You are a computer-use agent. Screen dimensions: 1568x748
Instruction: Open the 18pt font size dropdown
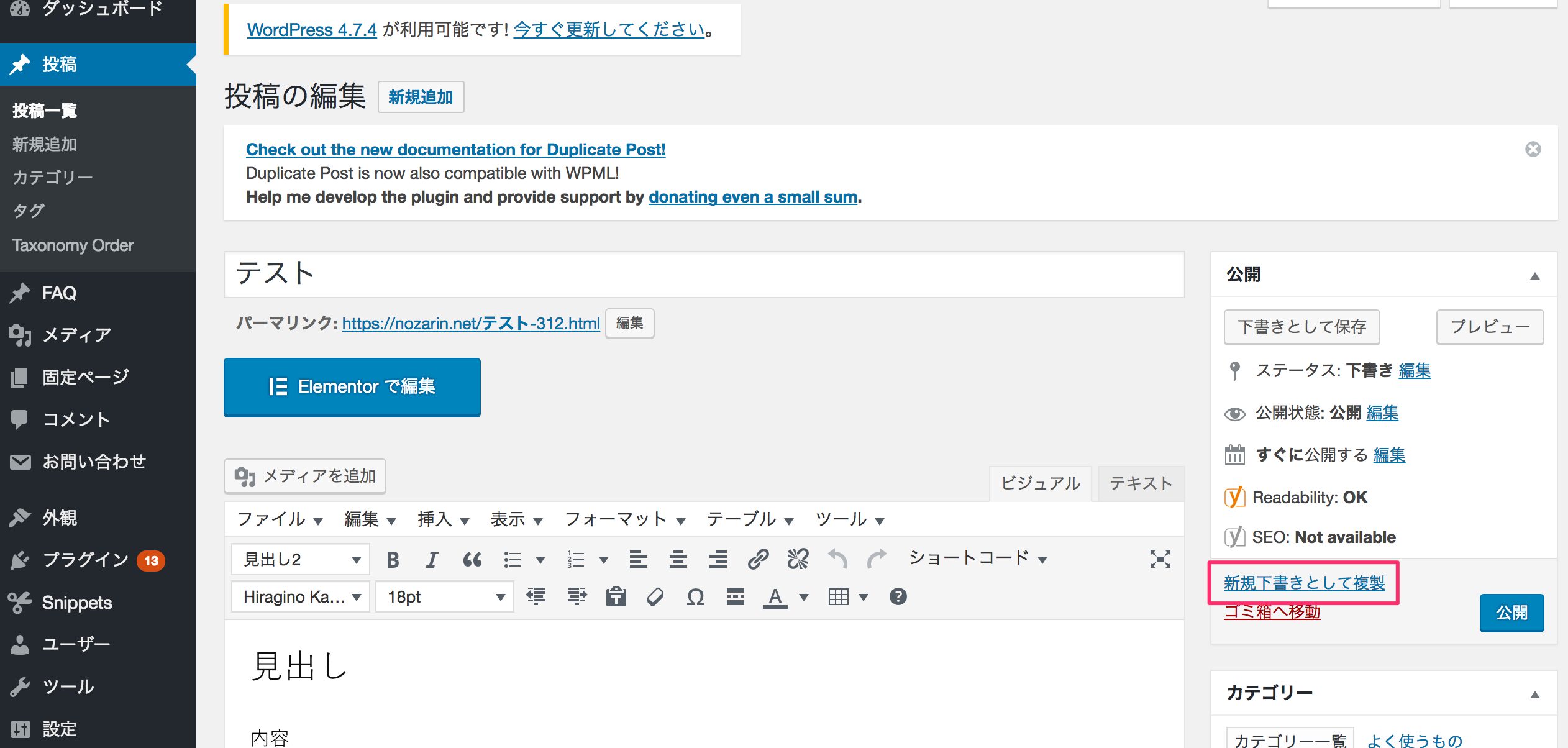pyautogui.click(x=445, y=597)
